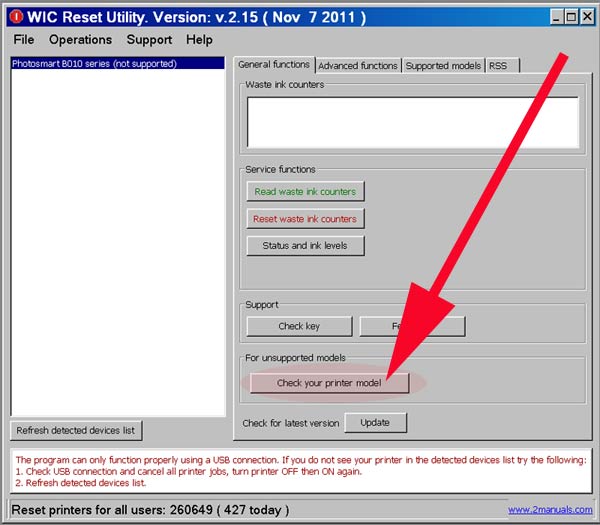Viewport: 600px width, 525px height.
Task: Click Check your printer model button
Action: [x=329, y=383]
